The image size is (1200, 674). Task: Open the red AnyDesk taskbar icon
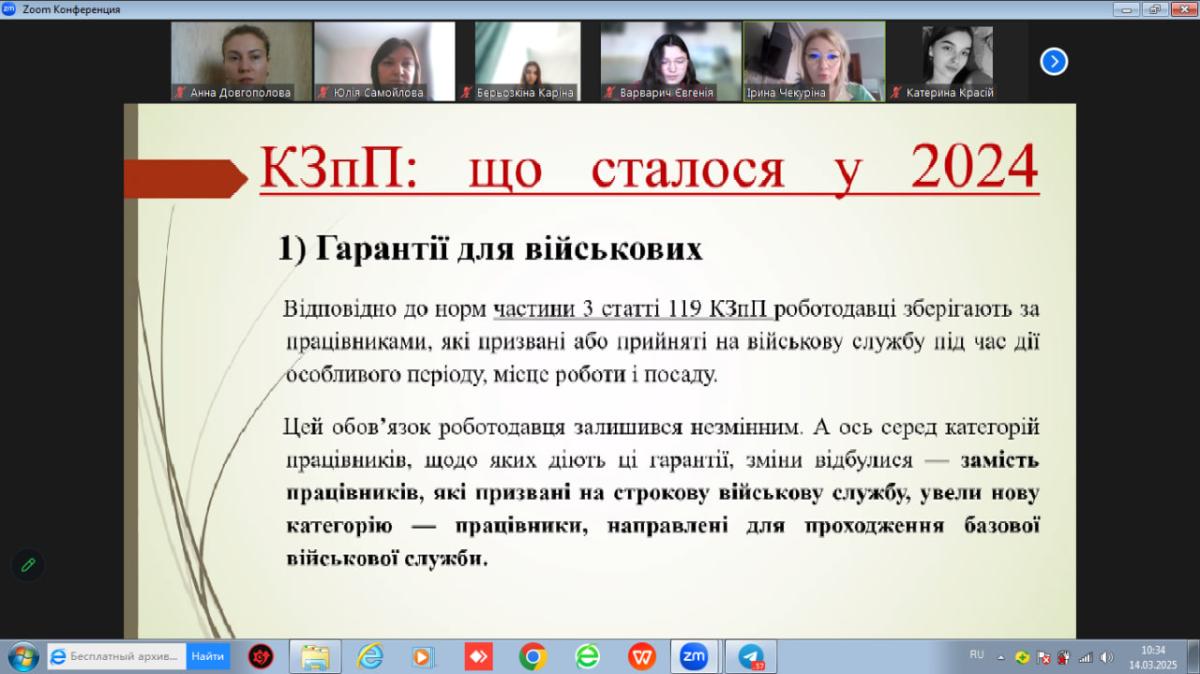coord(478,656)
